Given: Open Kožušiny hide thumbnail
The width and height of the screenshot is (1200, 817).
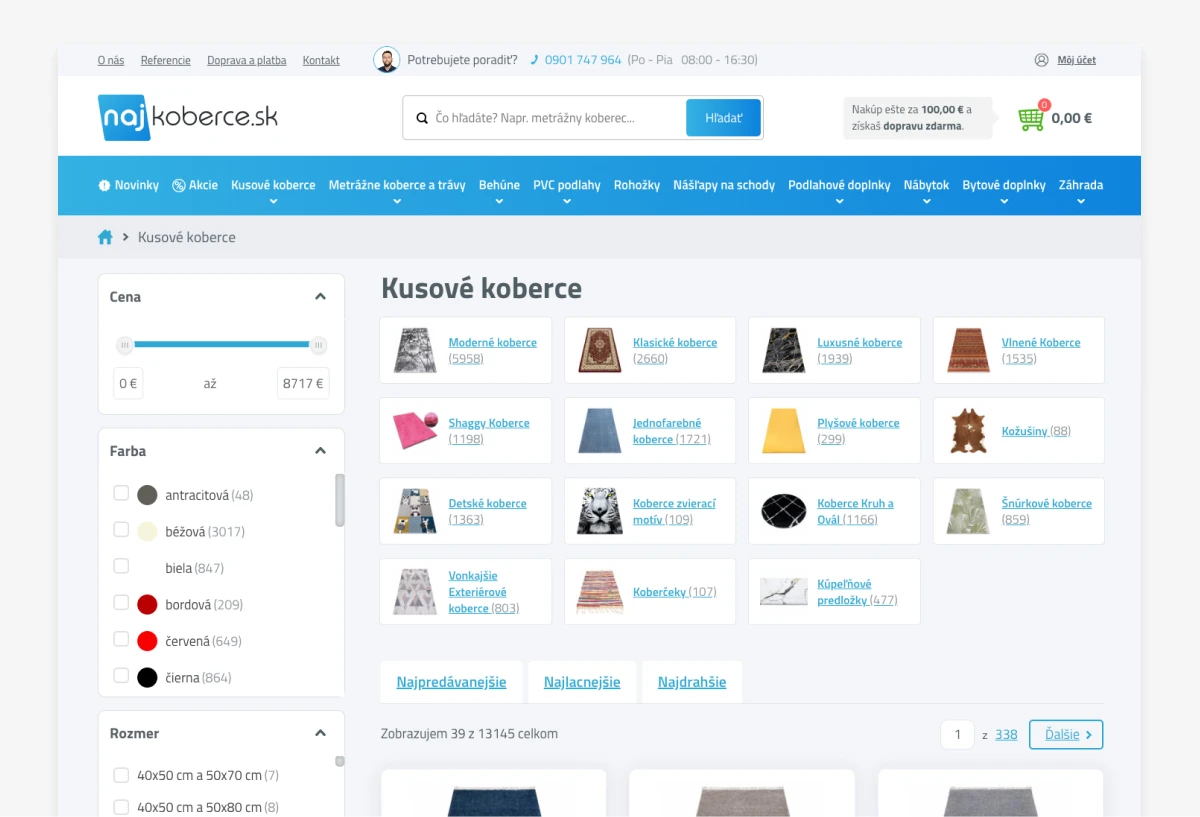Looking at the screenshot, I should 969,431.
